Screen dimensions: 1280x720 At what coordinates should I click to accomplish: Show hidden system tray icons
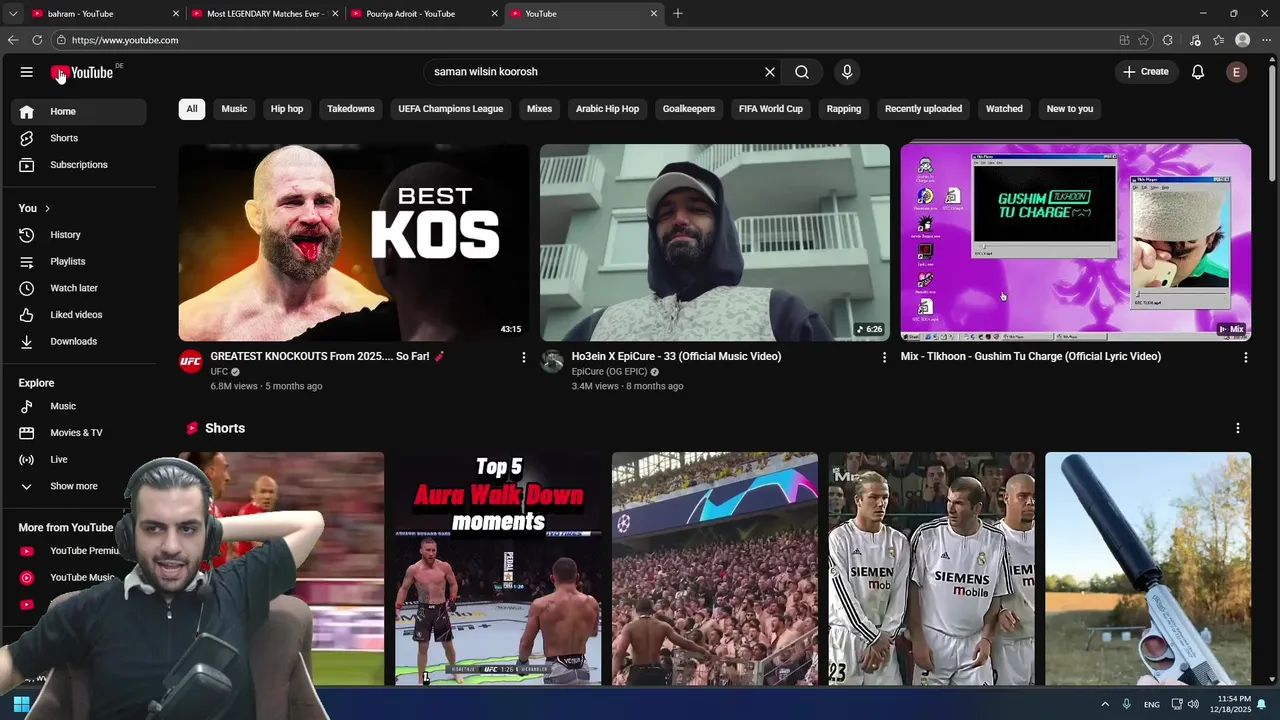click(1105, 704)
